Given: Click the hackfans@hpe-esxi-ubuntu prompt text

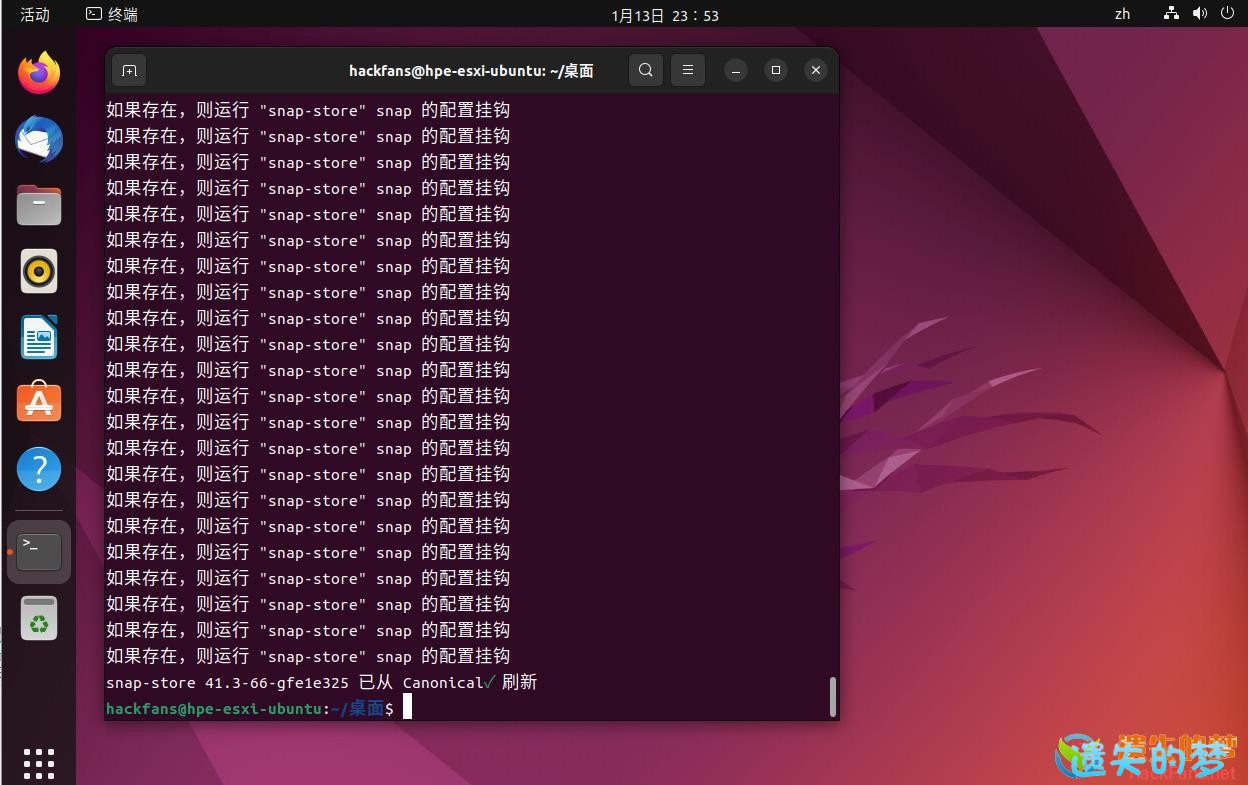Looking at the screenshot, I should pyautogui.click(x=214, y=708).
